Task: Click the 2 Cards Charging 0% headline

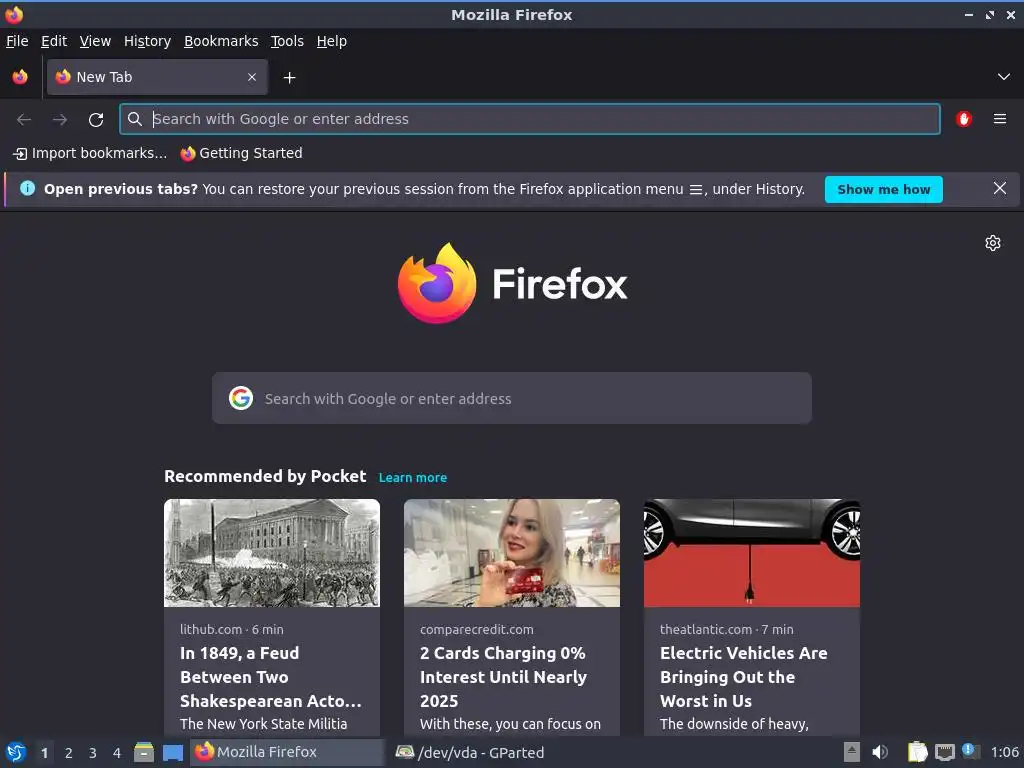Action: point(504,677)
